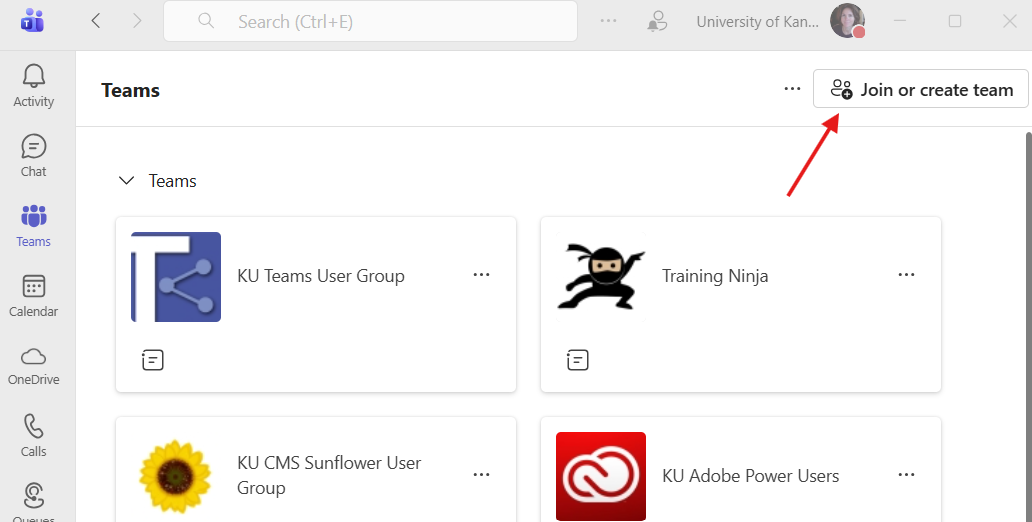This screenshot has width=1032, height=522.
Task: Open the channel icon under Training Ninja
Action: (577, 360)
